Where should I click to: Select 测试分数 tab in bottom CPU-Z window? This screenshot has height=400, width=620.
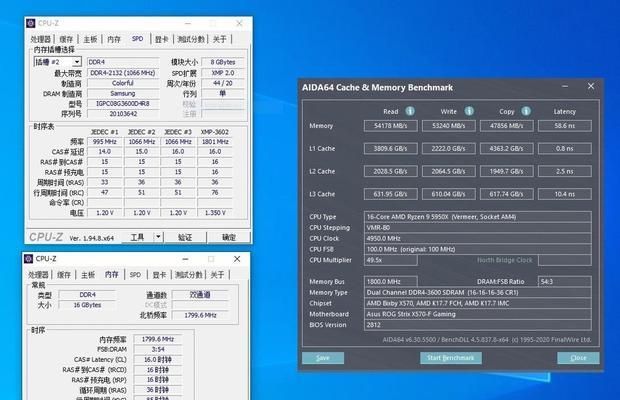click(189, 274)
